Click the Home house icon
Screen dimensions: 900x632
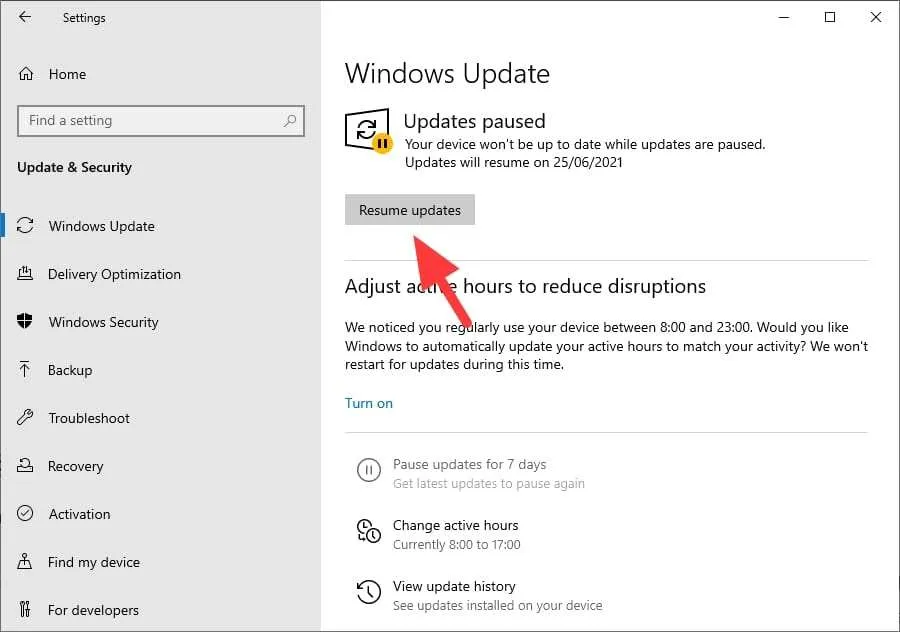pos(26,74)
